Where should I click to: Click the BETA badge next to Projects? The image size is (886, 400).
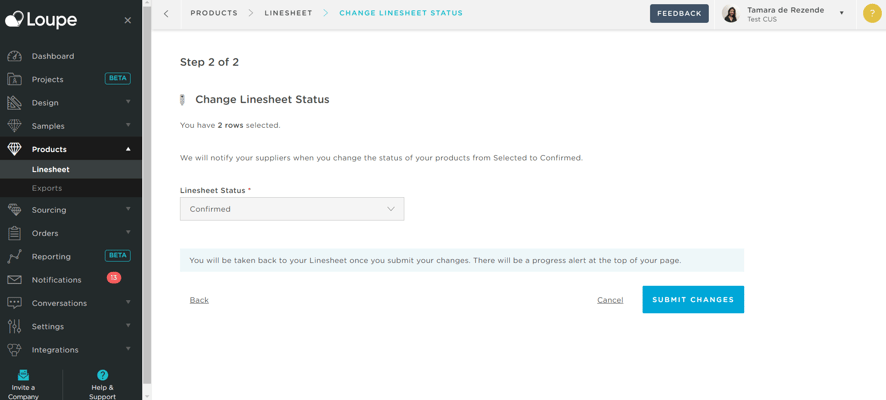click(x=118, y=79)
